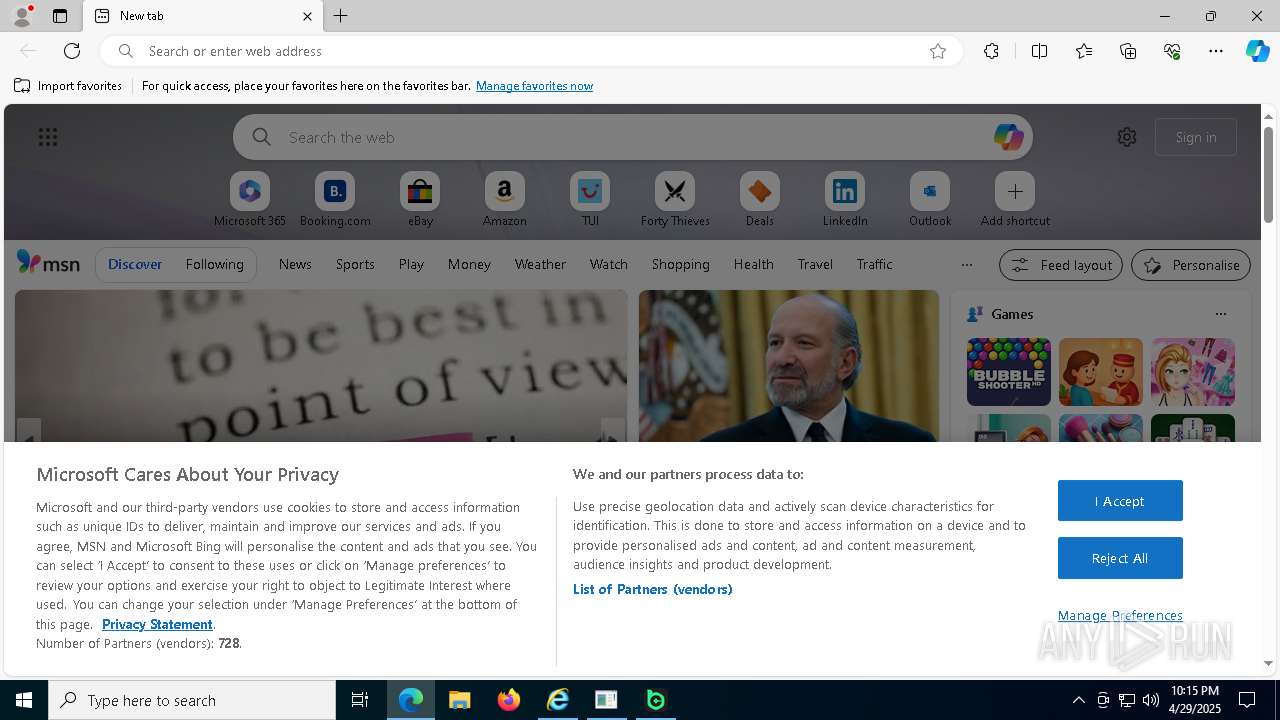Image resolution: width=1280 pixels, height=720 pixels.
Task: Open the tab actions menu icon
Action: coord(60,16)
